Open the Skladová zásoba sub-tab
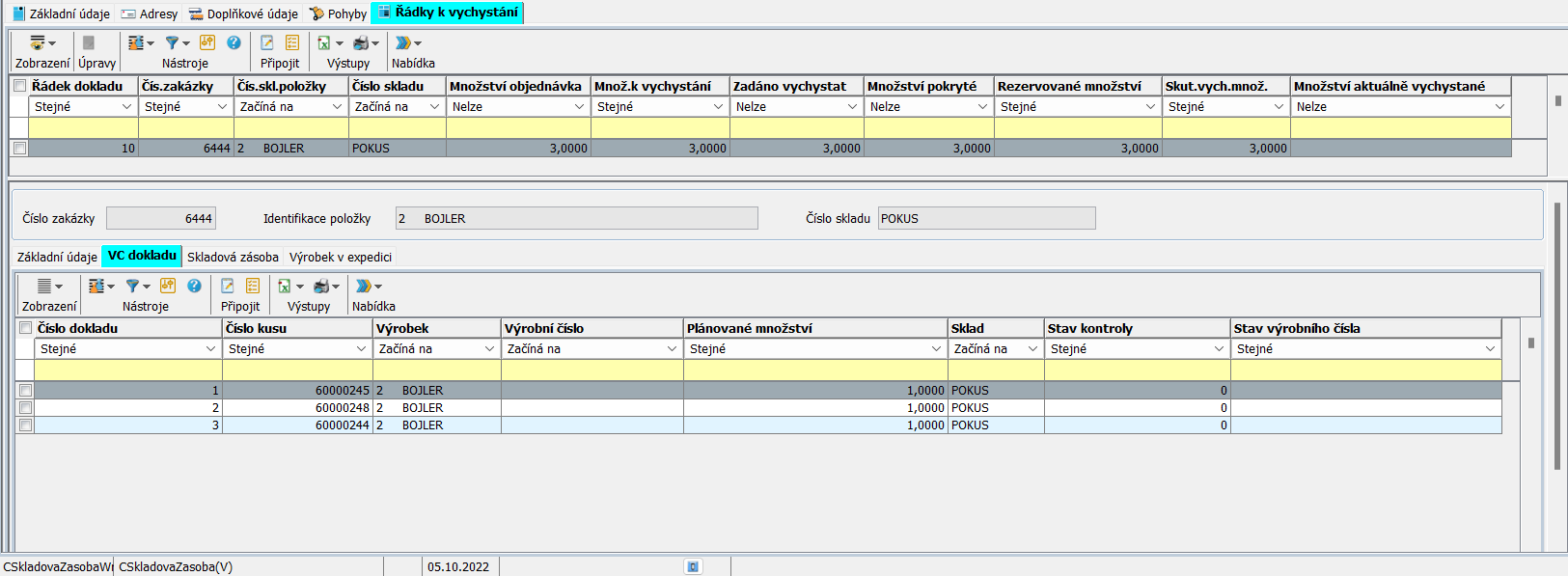The image size is (1568, 576). point(233,258)
